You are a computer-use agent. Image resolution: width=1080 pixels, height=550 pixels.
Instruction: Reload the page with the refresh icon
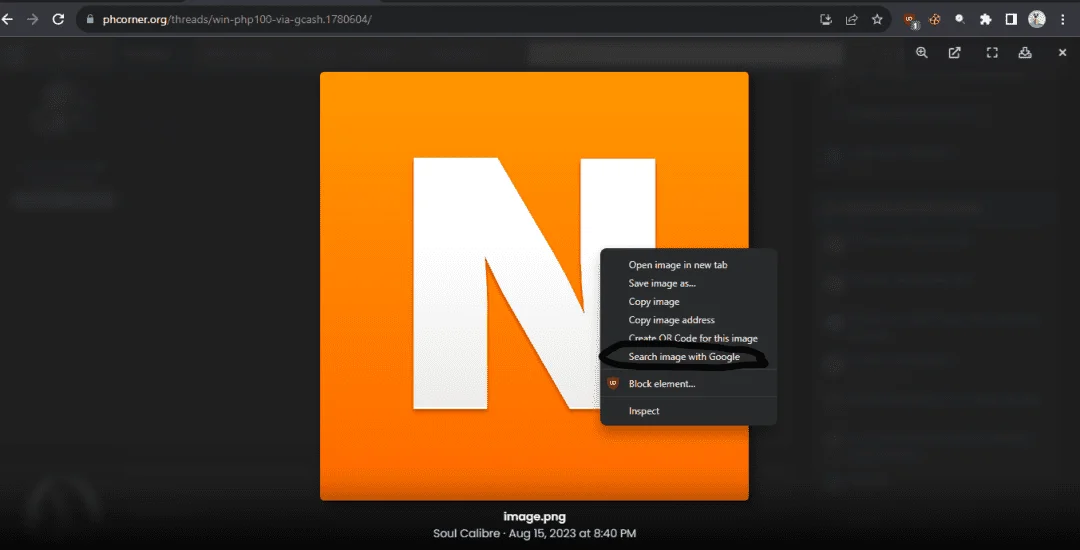click(x=59, y=19)
